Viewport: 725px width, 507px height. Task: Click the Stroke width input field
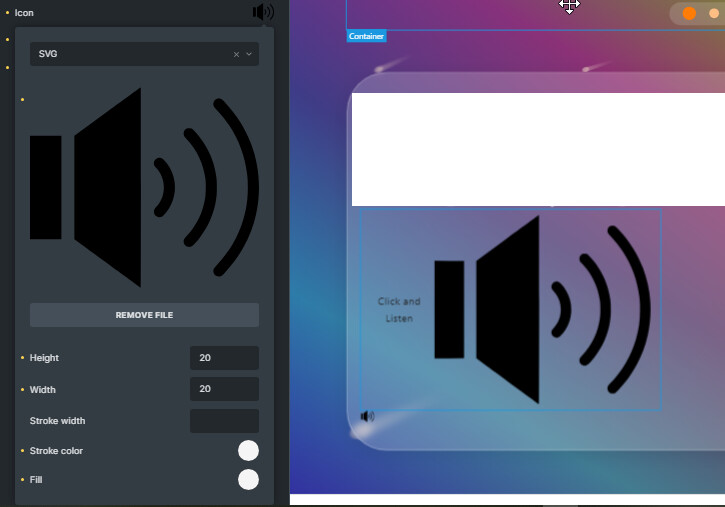point(224,421)
